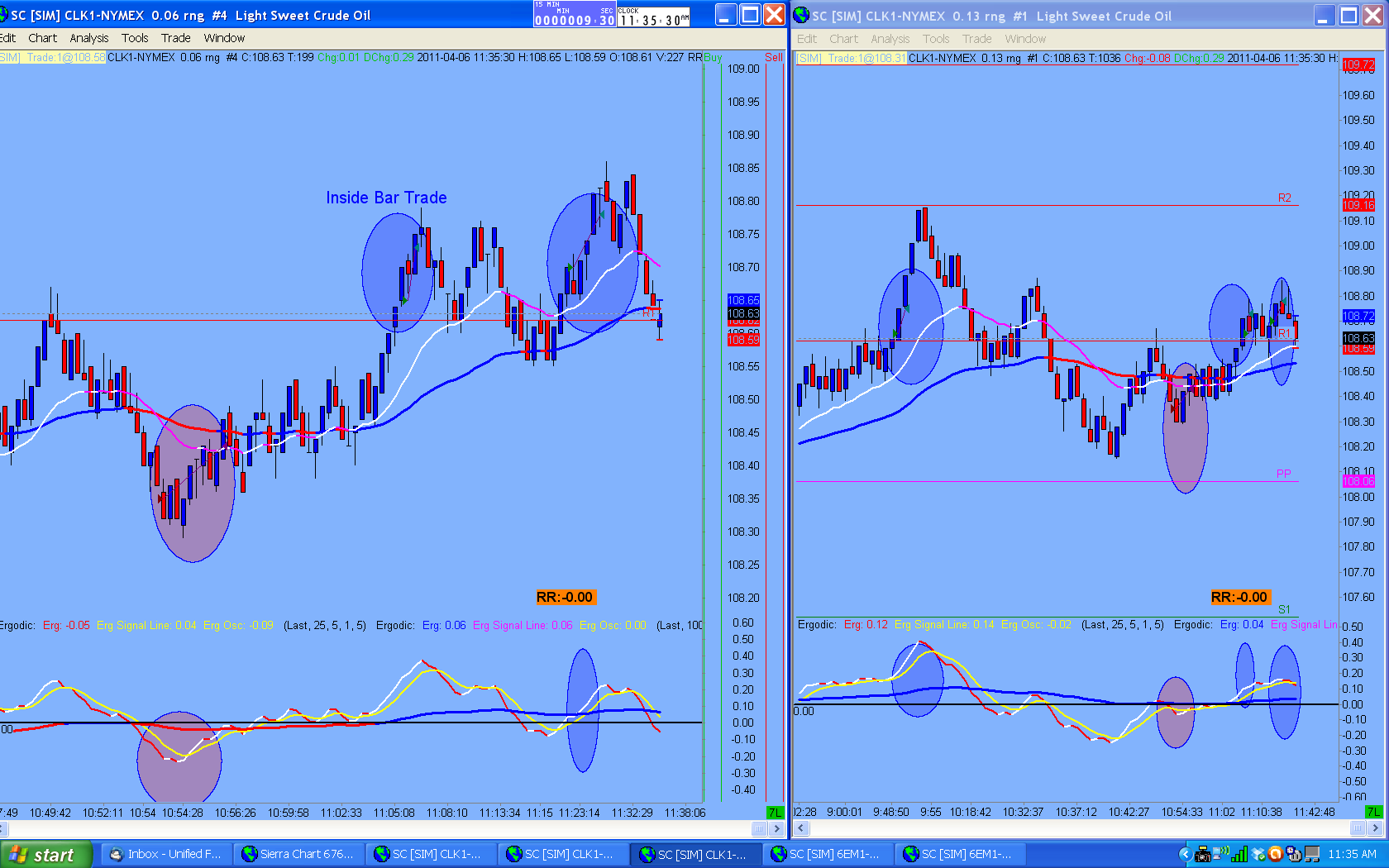Viewport: 1389px width, 868px height.
Task: Switch to Inbox - Unified F... taskbar window
Action: coord(165,854)
